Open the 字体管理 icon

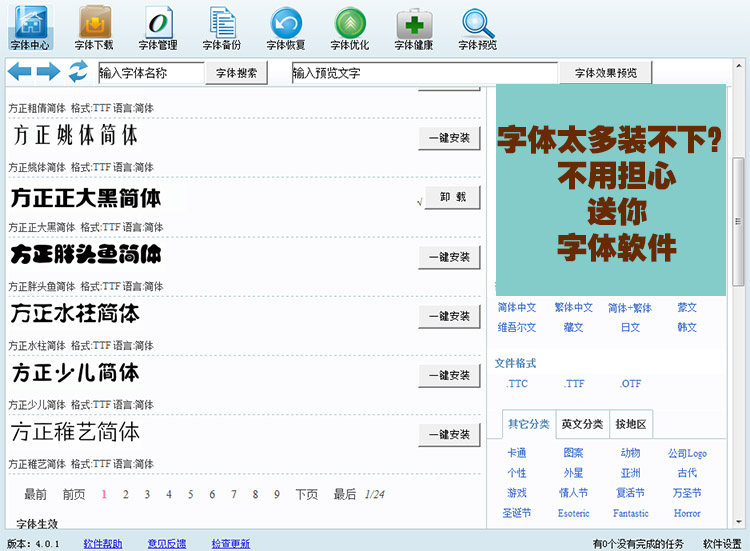click(158, 28)
